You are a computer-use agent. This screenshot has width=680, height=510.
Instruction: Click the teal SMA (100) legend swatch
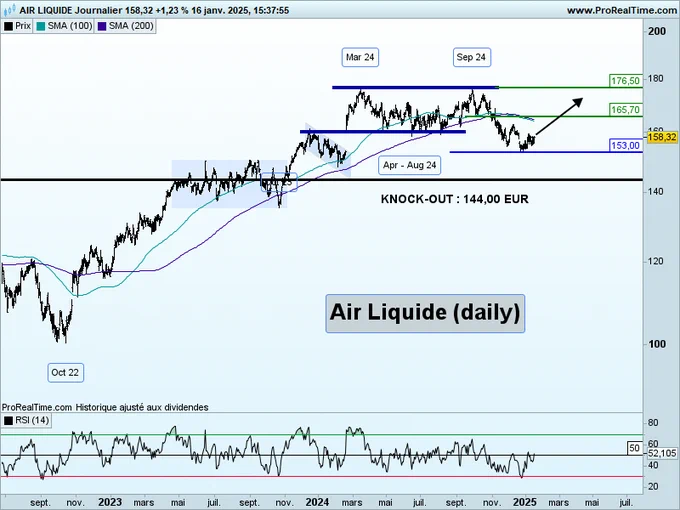[x=41, y=26]
